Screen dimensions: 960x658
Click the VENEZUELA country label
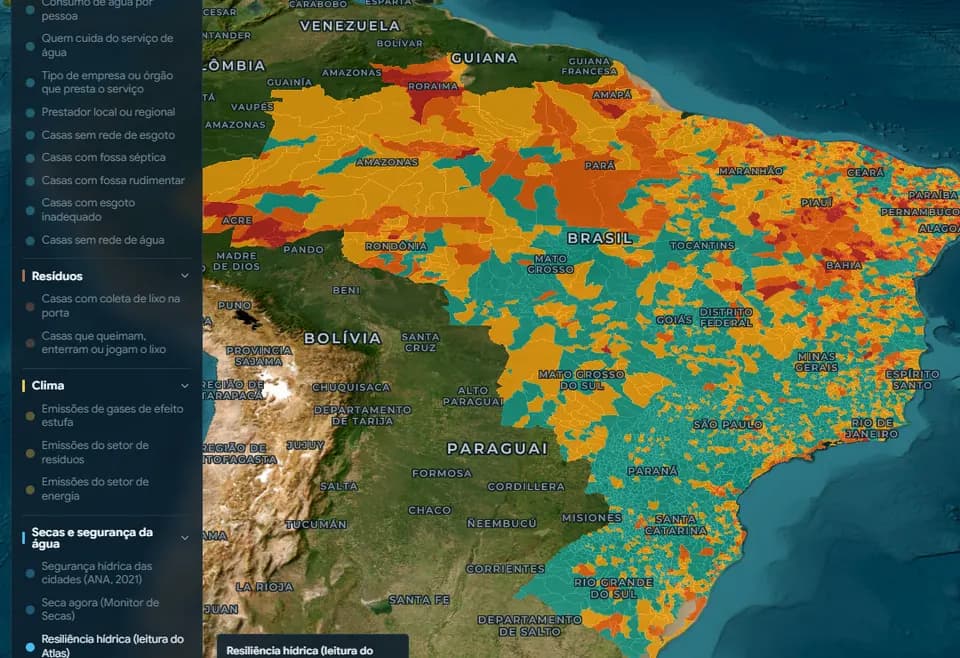[350, 26]
